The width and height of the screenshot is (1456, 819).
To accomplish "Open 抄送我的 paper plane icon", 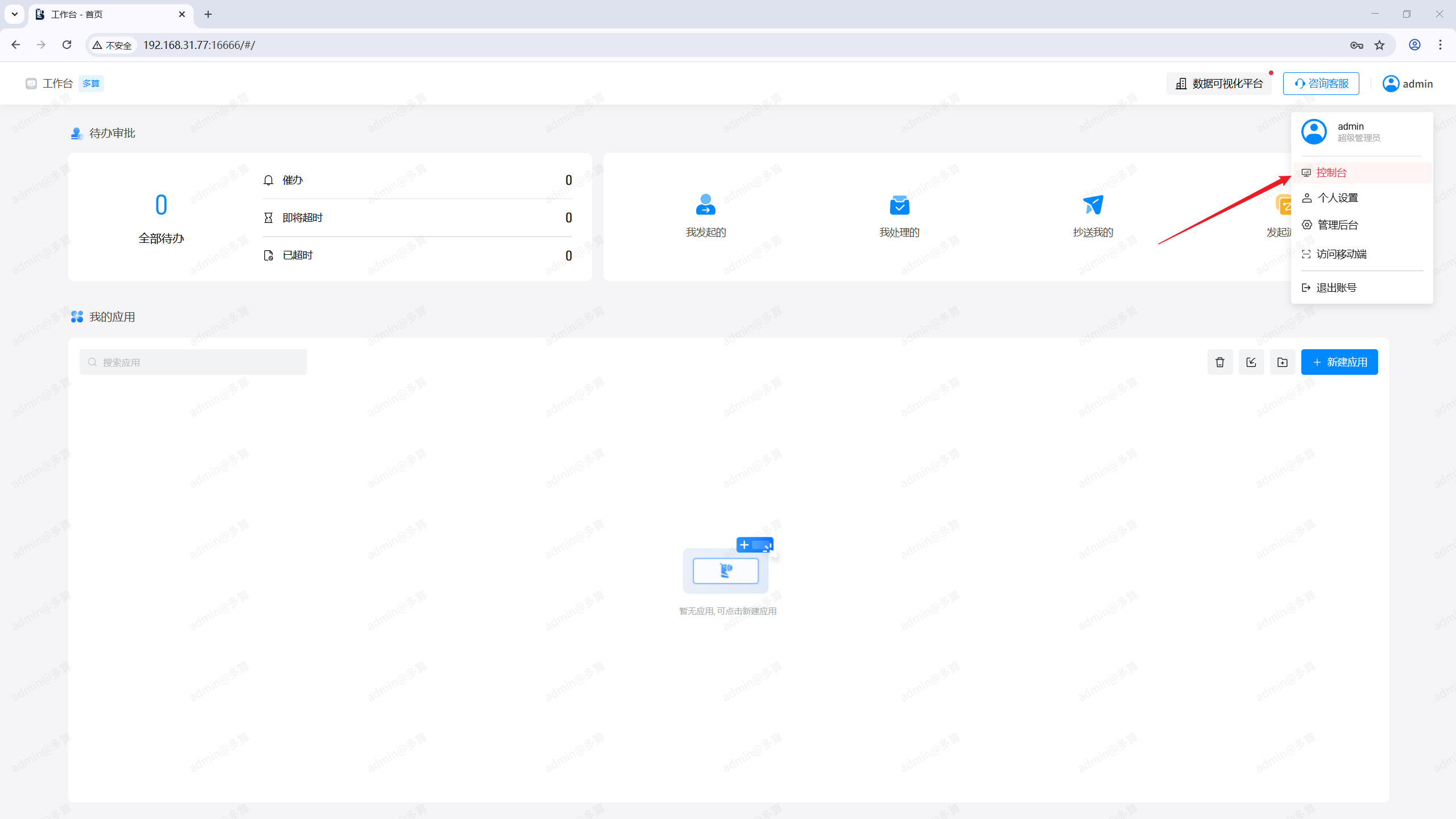I will coord(1093,205).
